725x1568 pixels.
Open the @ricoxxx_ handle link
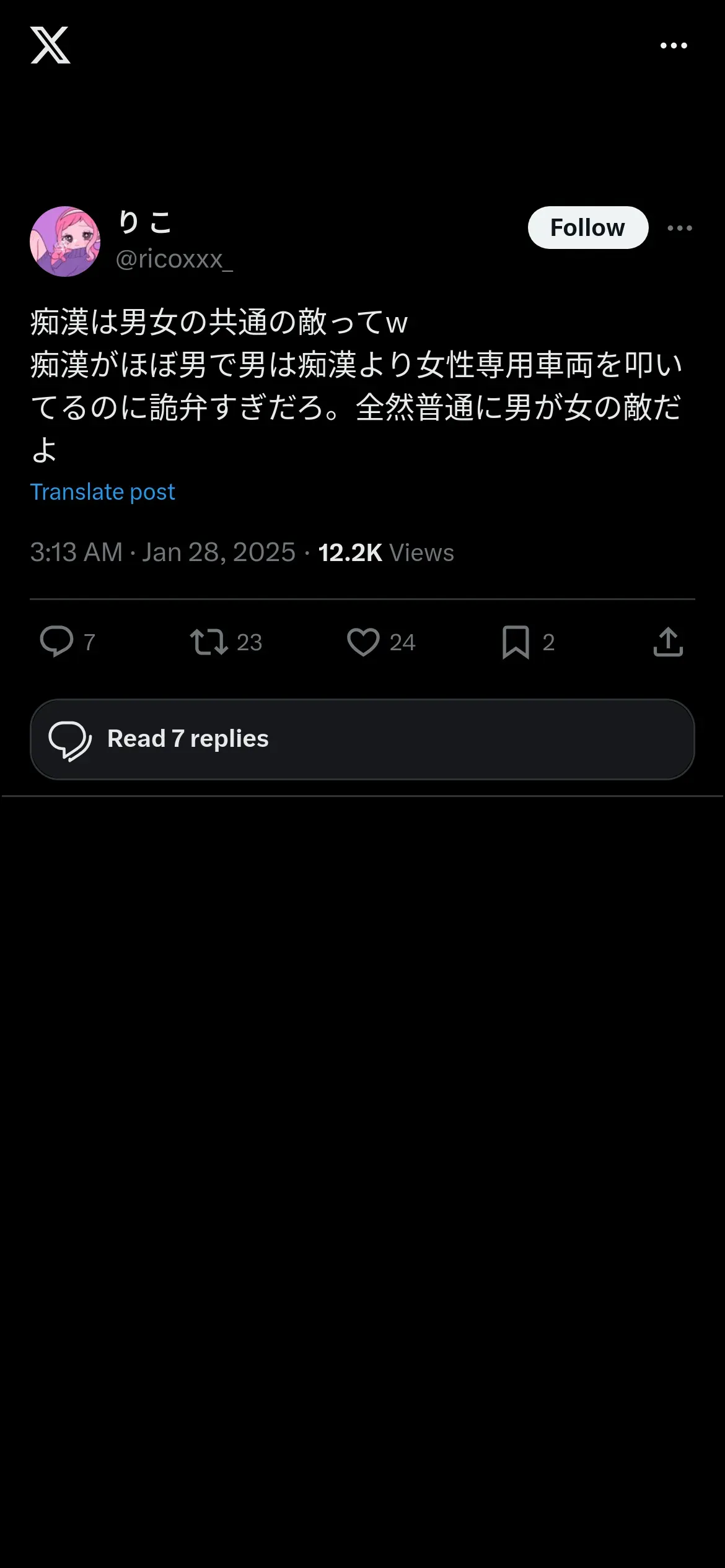[x=174, y=259]
